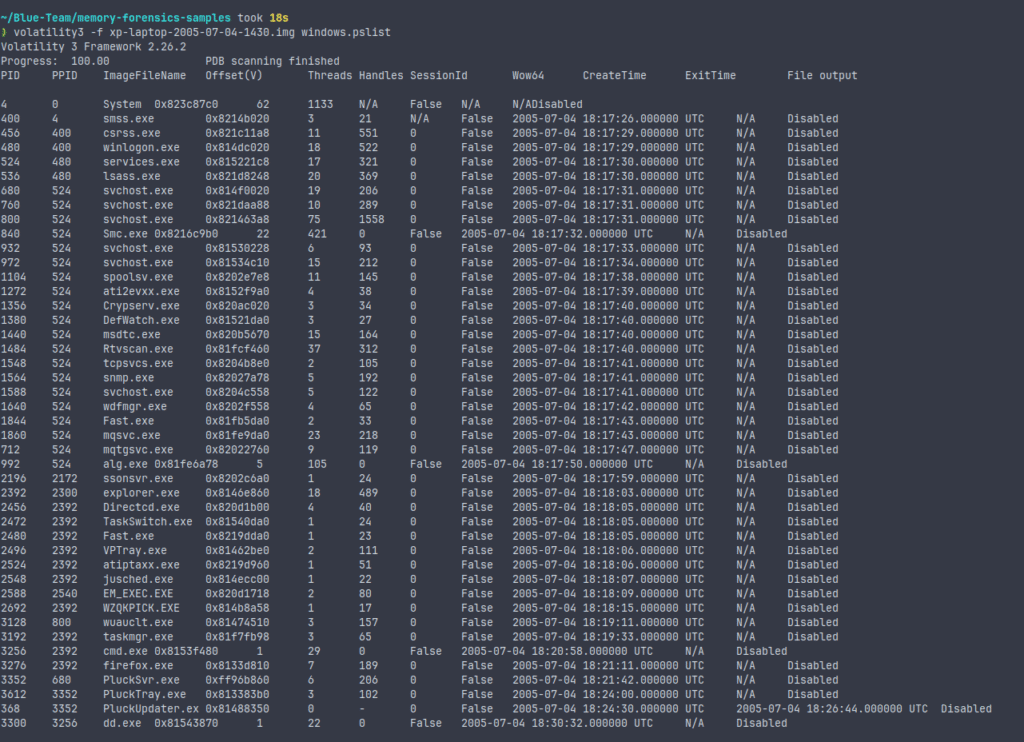
Task: Click the Offset(V) column header
Action: (x=234, y=76)
